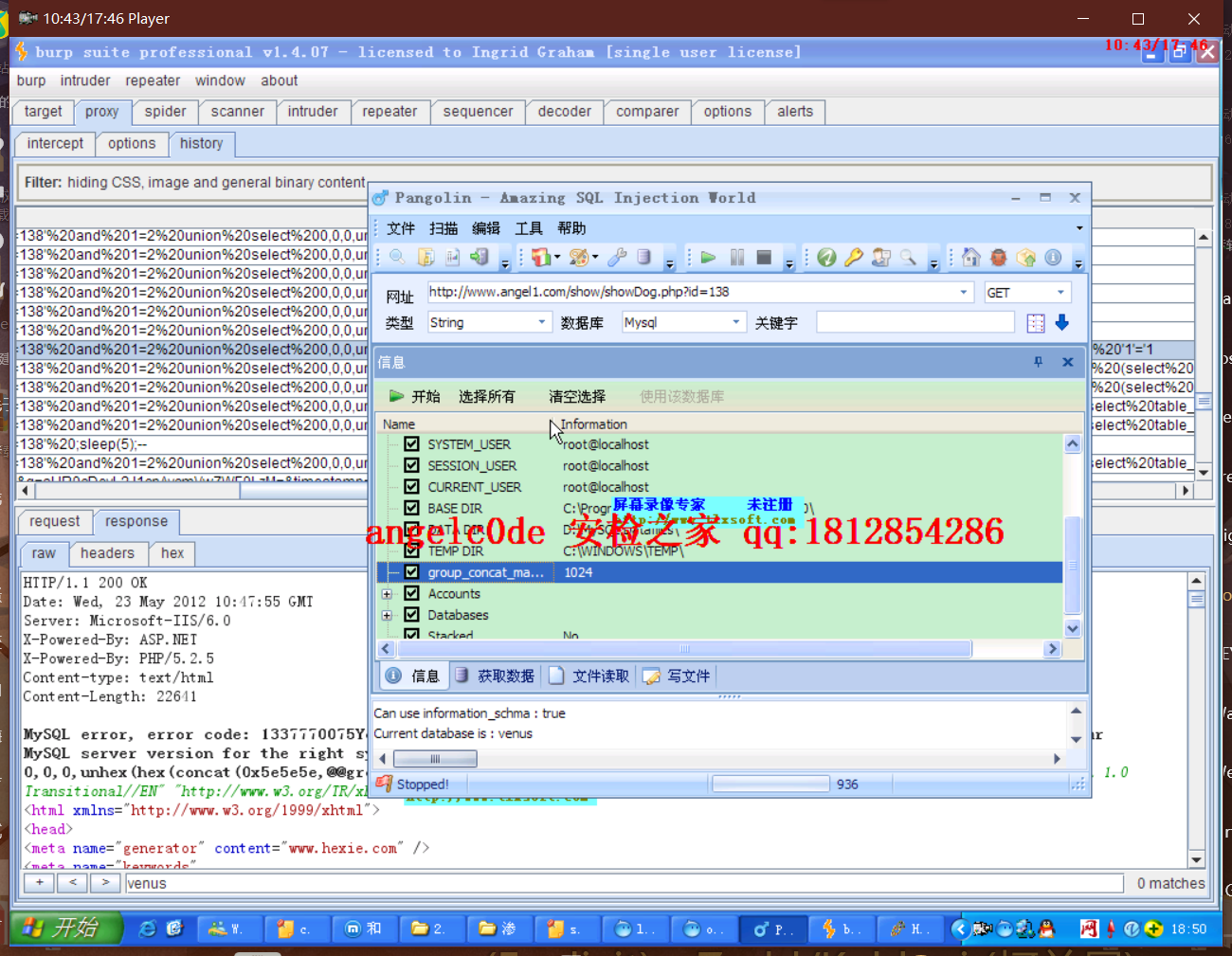Image resolution: width=1232 pixels, height=956 pixels.
Task: Open the proxy intercept sub-tab in Burp
Action: (x=55, y=144)
